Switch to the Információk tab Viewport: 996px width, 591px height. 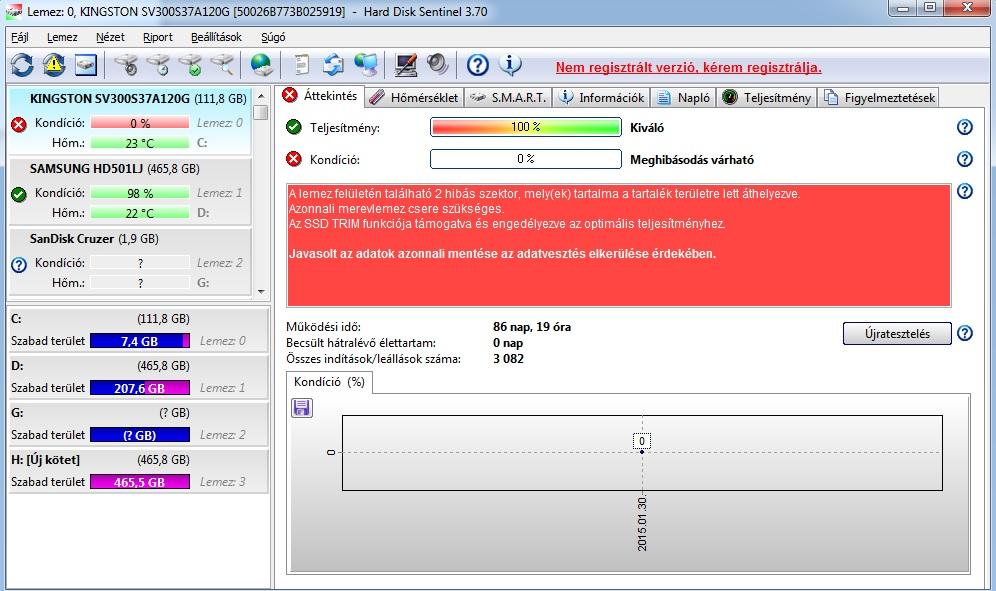point(602,97)
